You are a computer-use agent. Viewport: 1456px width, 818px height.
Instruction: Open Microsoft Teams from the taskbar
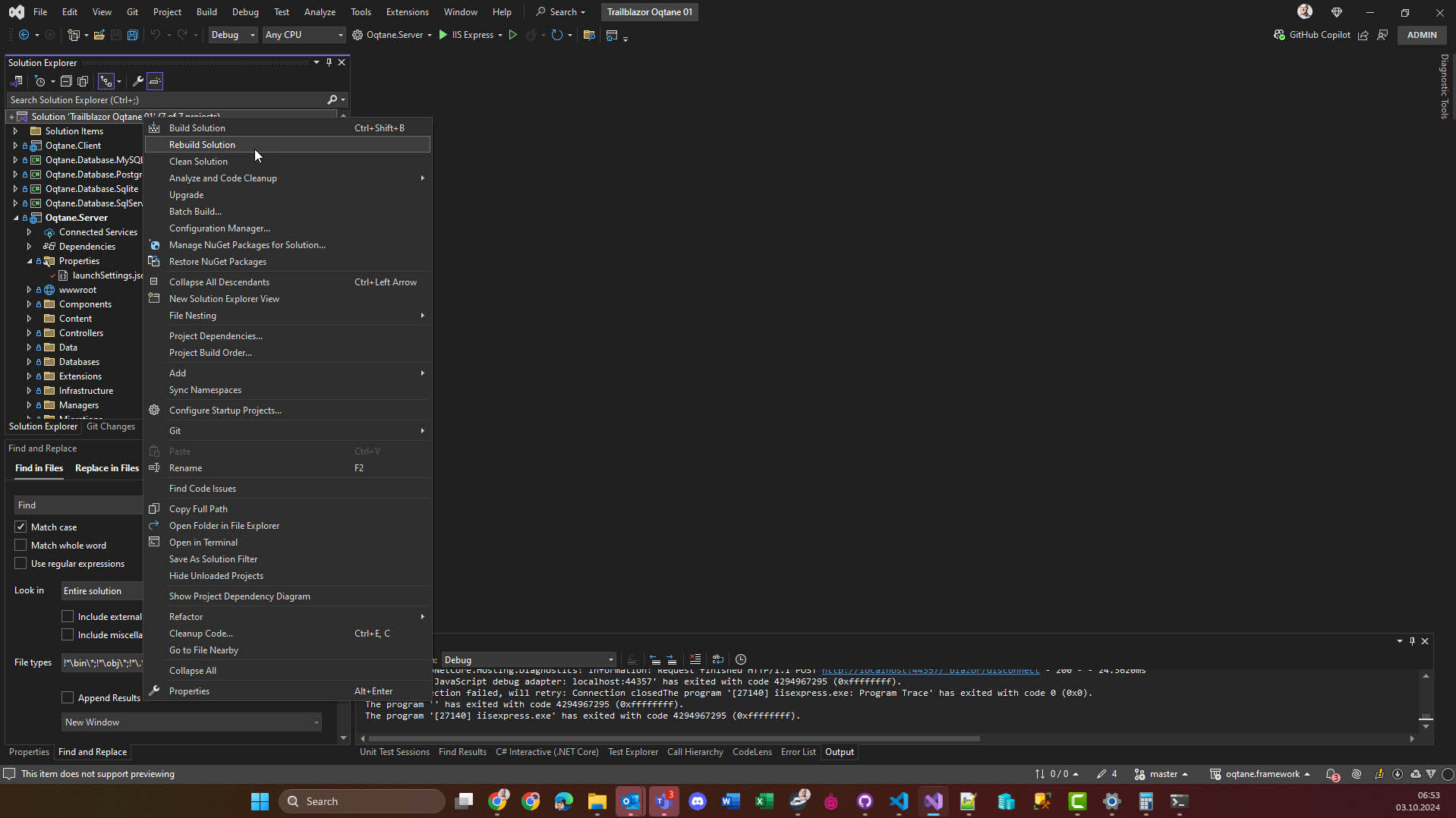[664, 801]
